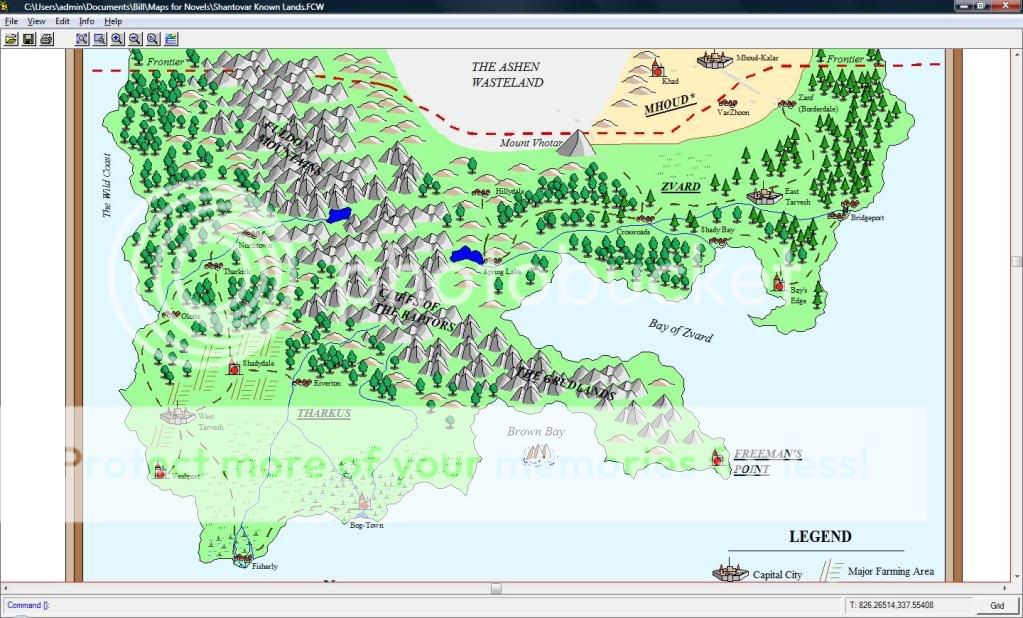Click the scroll right arrow
The height and width of the screenshot is (618, 1023).
[1015, 589]
